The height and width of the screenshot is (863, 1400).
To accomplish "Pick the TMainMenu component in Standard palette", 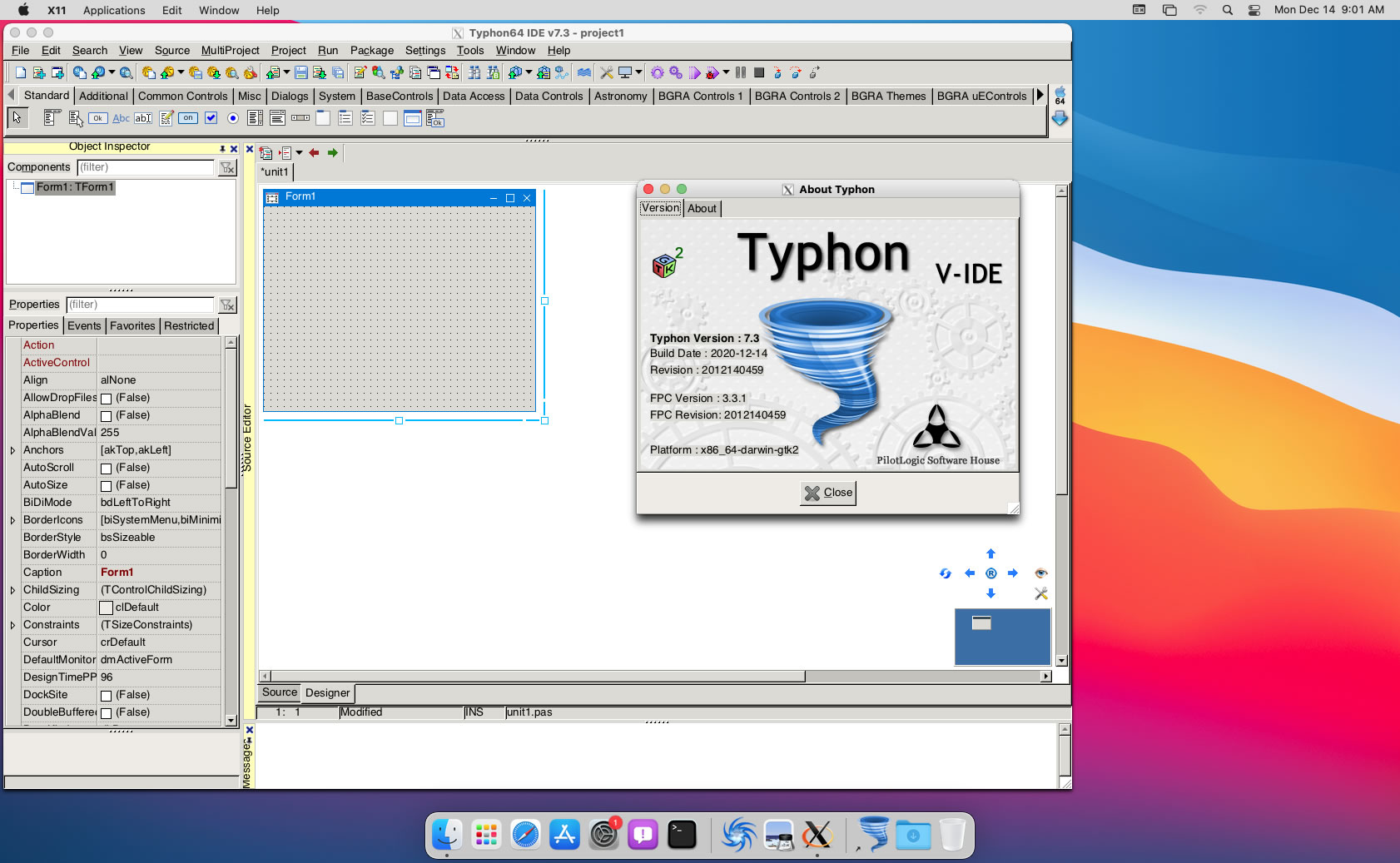I will coord(52,118).
